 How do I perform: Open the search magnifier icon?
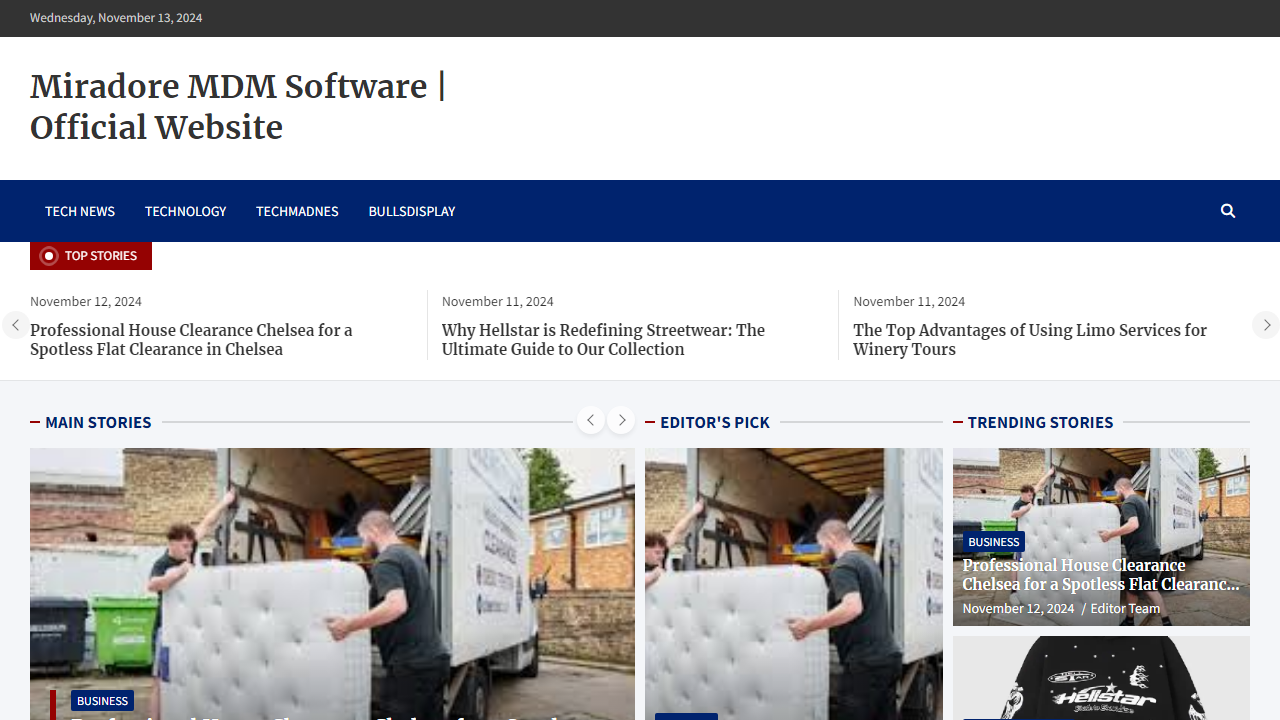(x=1228, y=211)
